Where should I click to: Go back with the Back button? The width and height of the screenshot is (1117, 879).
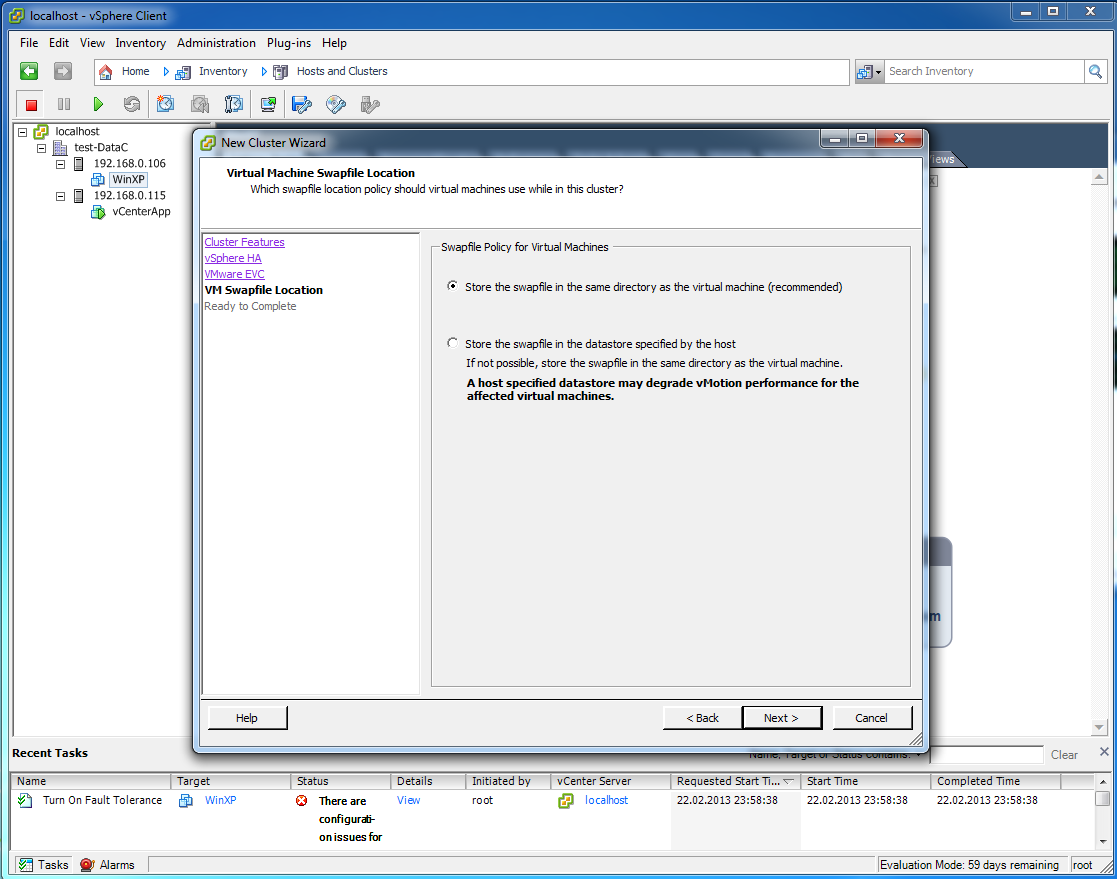(x=702, y=718)
